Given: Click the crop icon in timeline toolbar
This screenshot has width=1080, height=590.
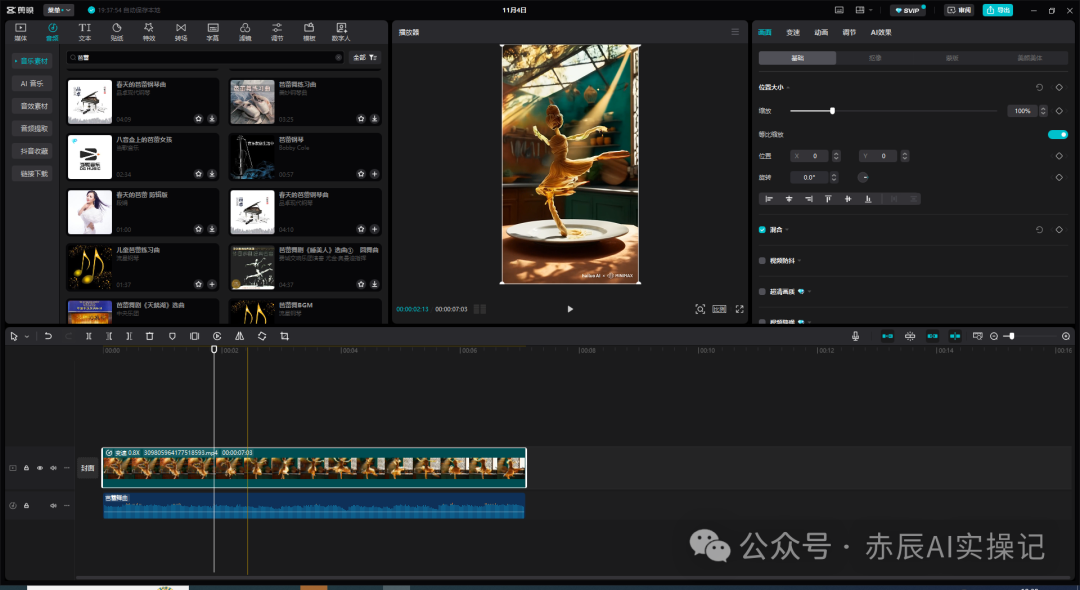Looking at the screenshot, I should (x=284, y=336).
